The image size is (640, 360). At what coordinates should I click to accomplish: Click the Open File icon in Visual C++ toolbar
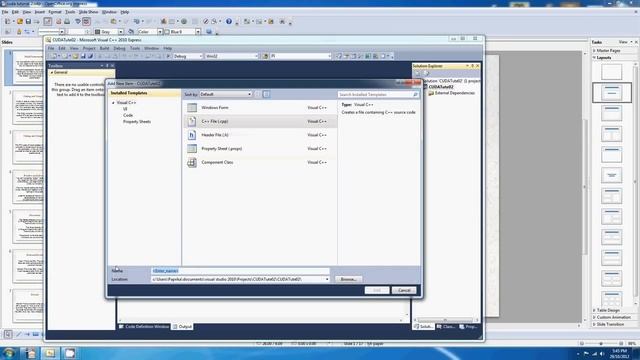coord(76,56)
